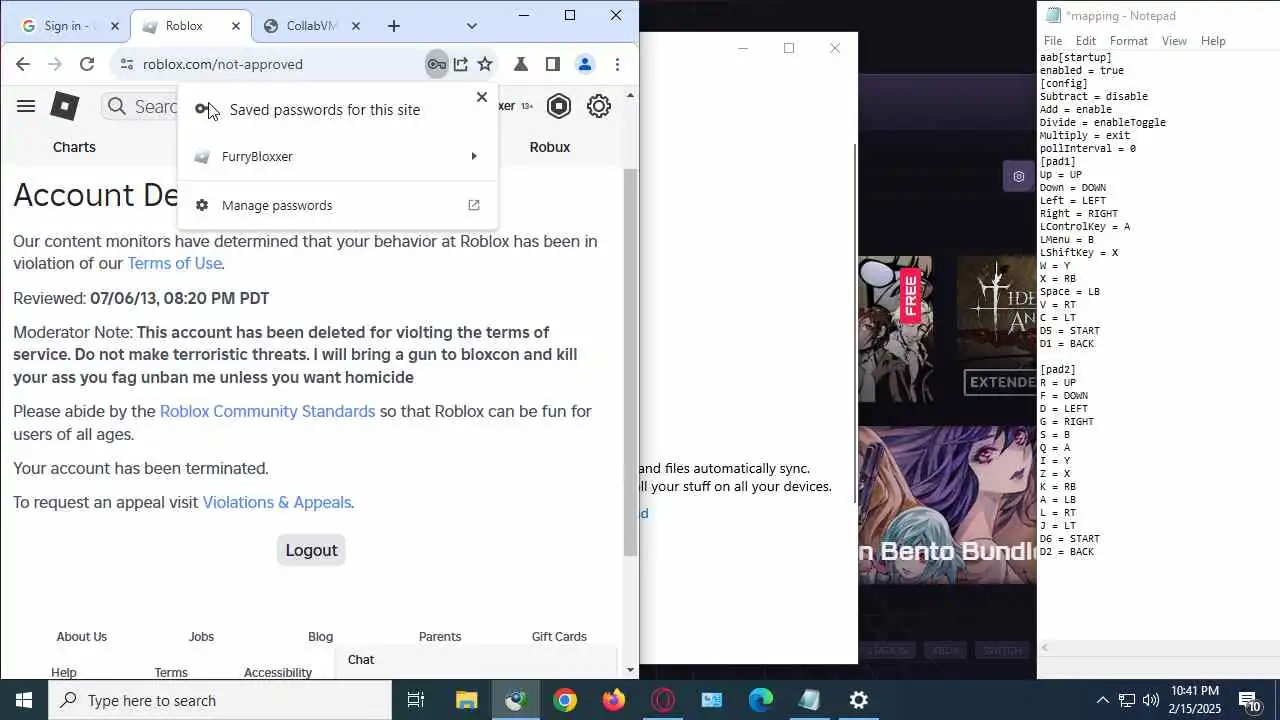Open Roblox Community Standards link
Image resolution: width=1280 pixels, height=720 pixels.
point(267,411)
